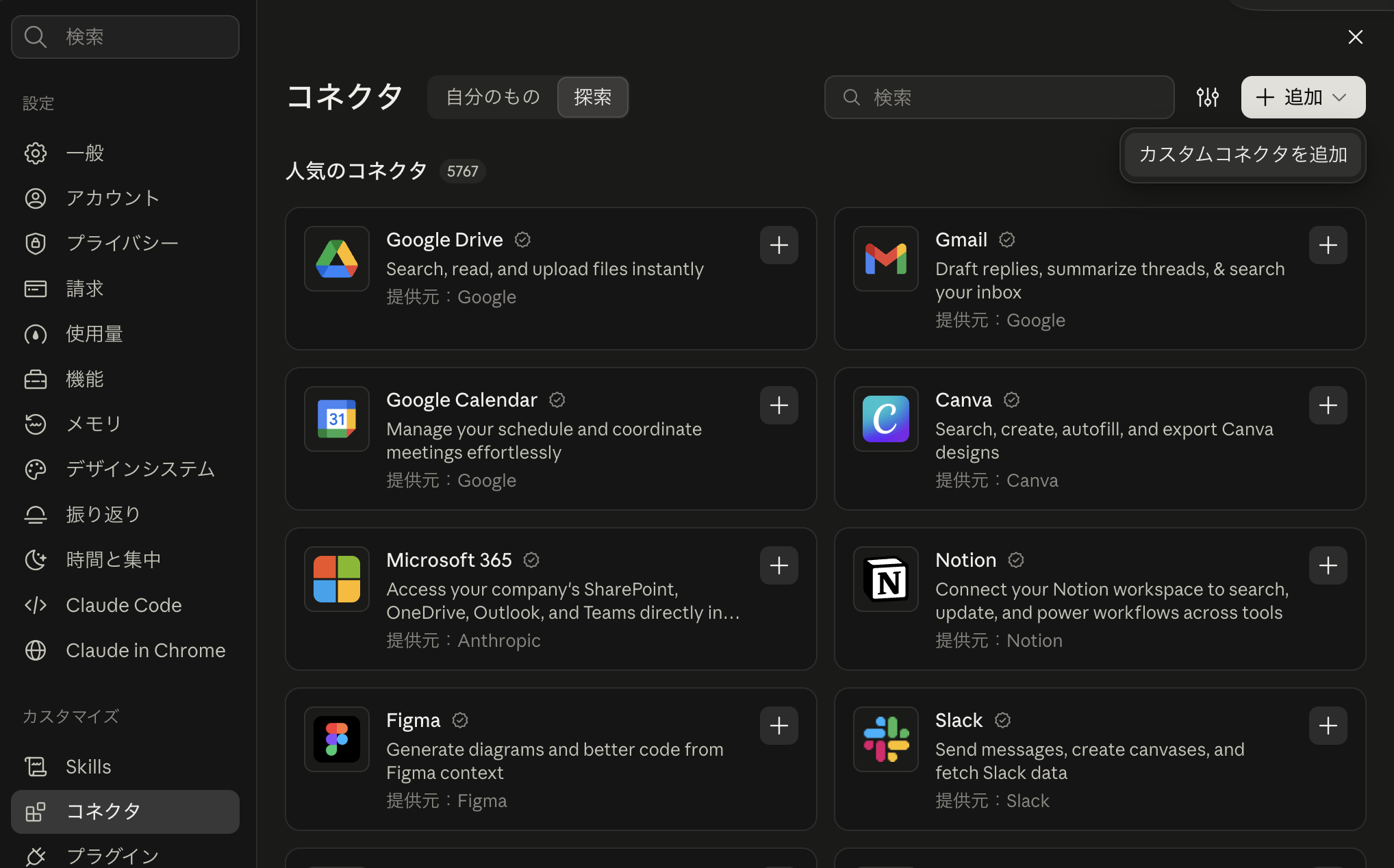Click the Figma logo icon
1394x868 pixels.
(337, 739)
